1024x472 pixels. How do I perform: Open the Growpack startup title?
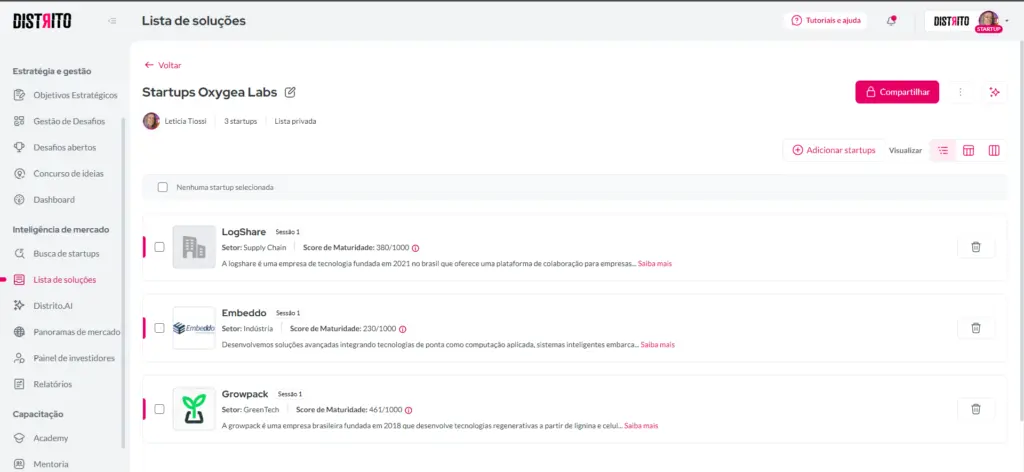tap(245, 394)
